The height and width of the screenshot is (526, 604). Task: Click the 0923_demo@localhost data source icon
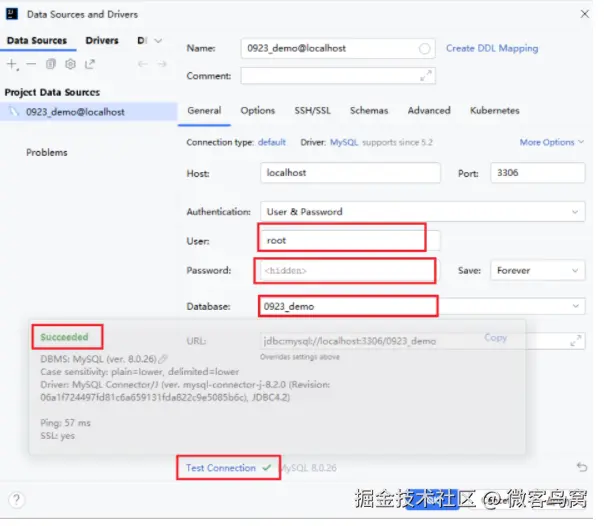(14, 112)
